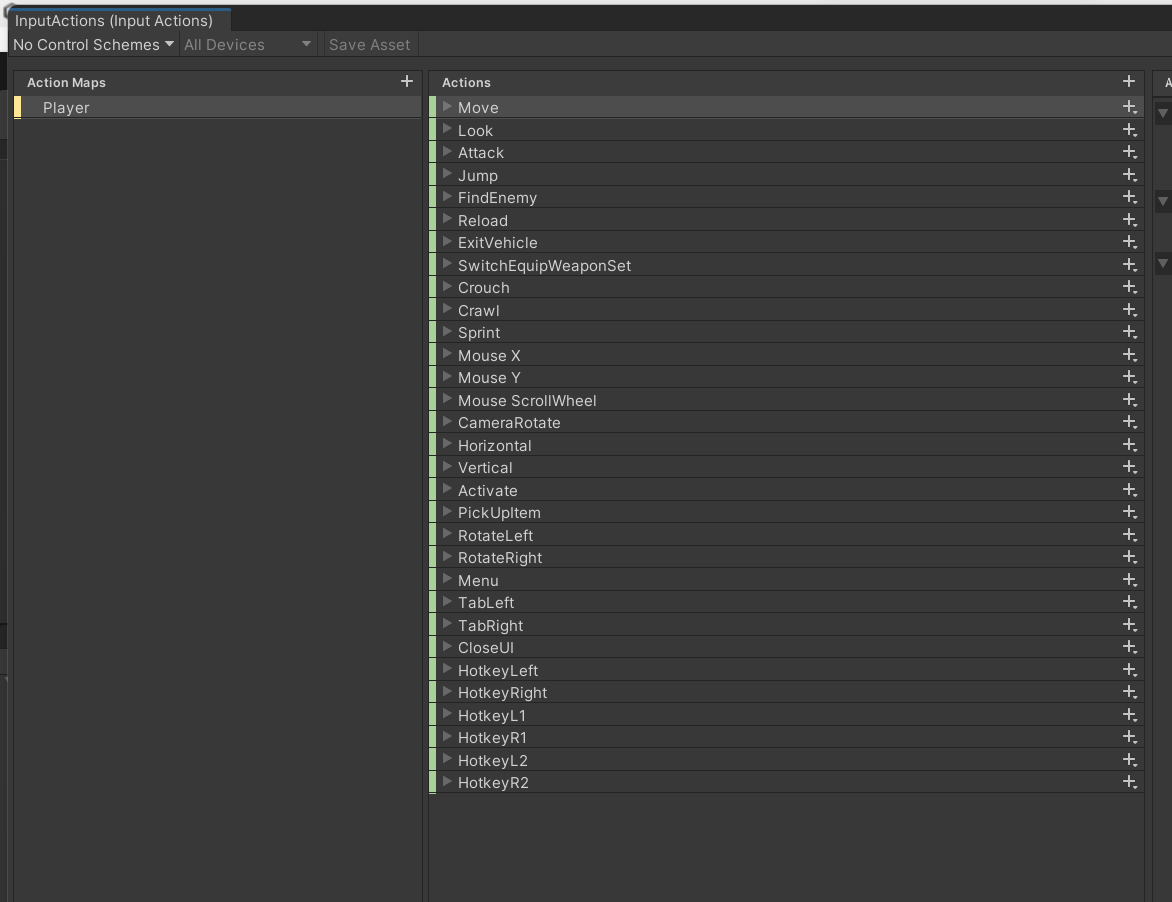Switch to the InputActions (Input Actions) tab
The image size is (1172, 902).
click(115, 18)
